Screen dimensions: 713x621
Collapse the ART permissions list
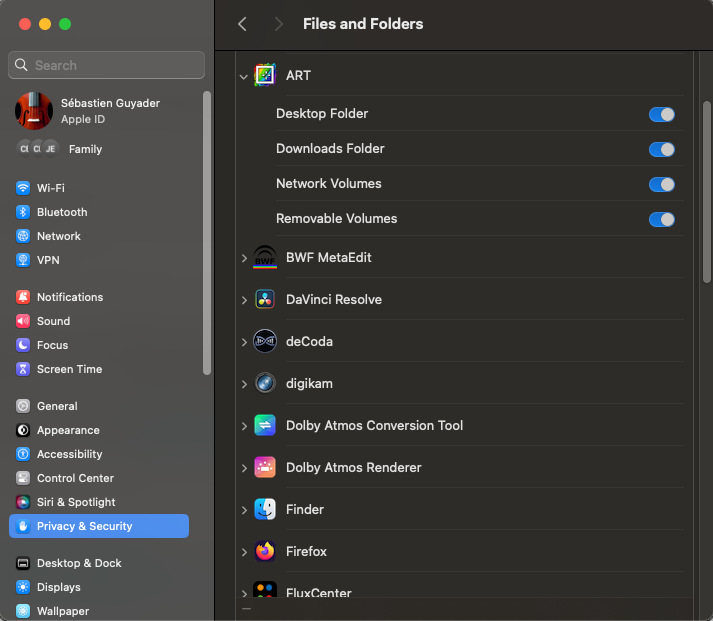pyautogui.click(x=244, y=77)
